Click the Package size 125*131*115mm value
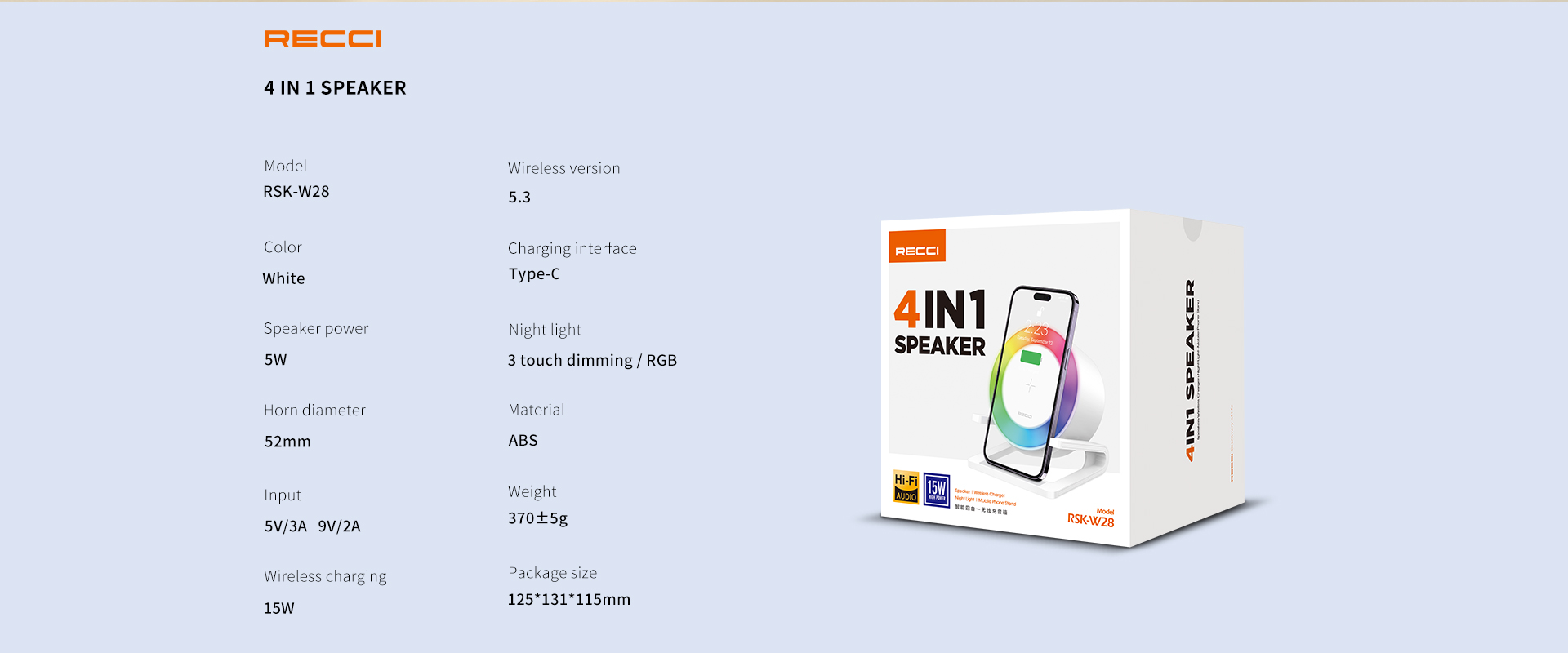The image size is (1568, 653). coord(569,600)
